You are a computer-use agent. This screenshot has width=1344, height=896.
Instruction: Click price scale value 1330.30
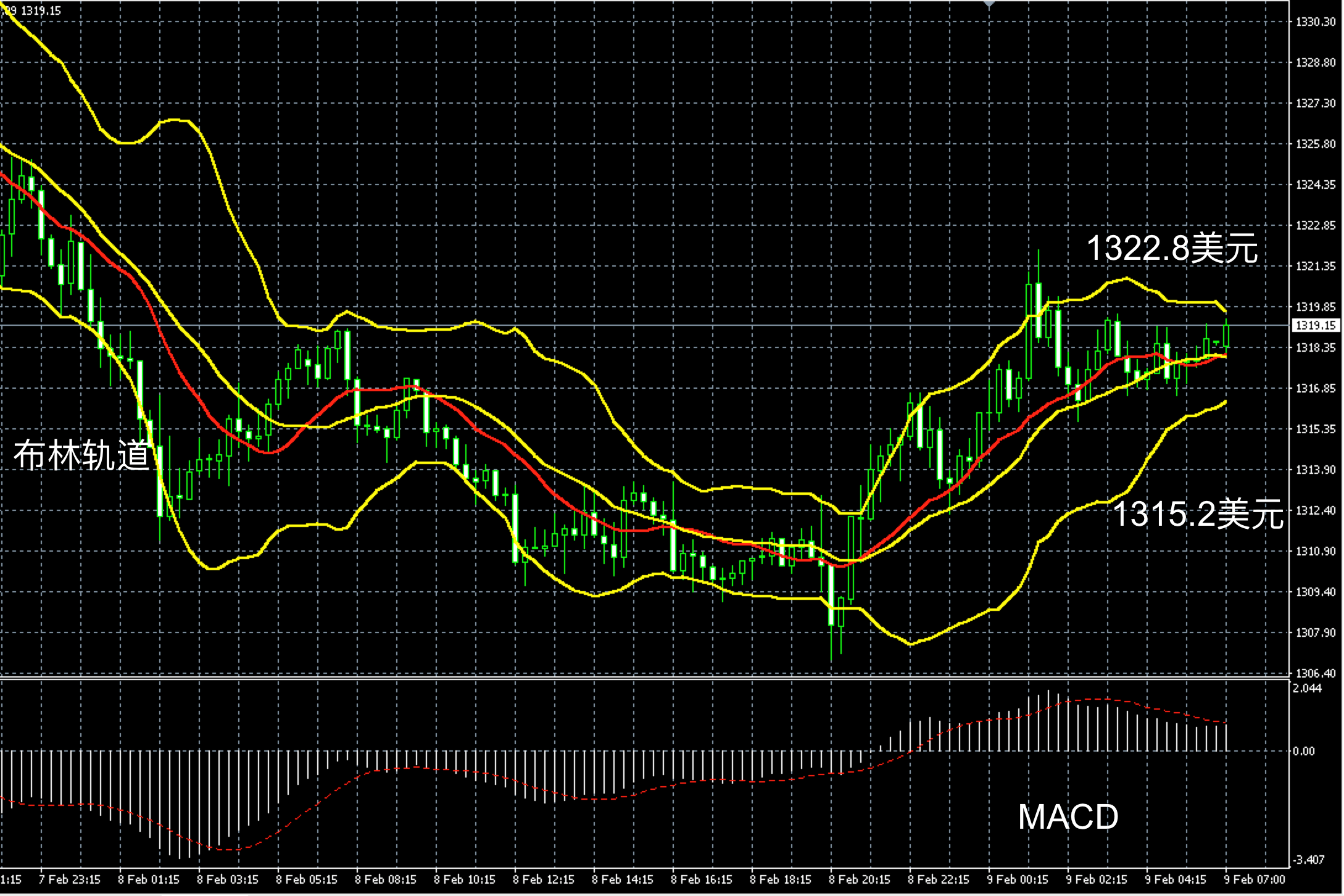click(1315, 22)
